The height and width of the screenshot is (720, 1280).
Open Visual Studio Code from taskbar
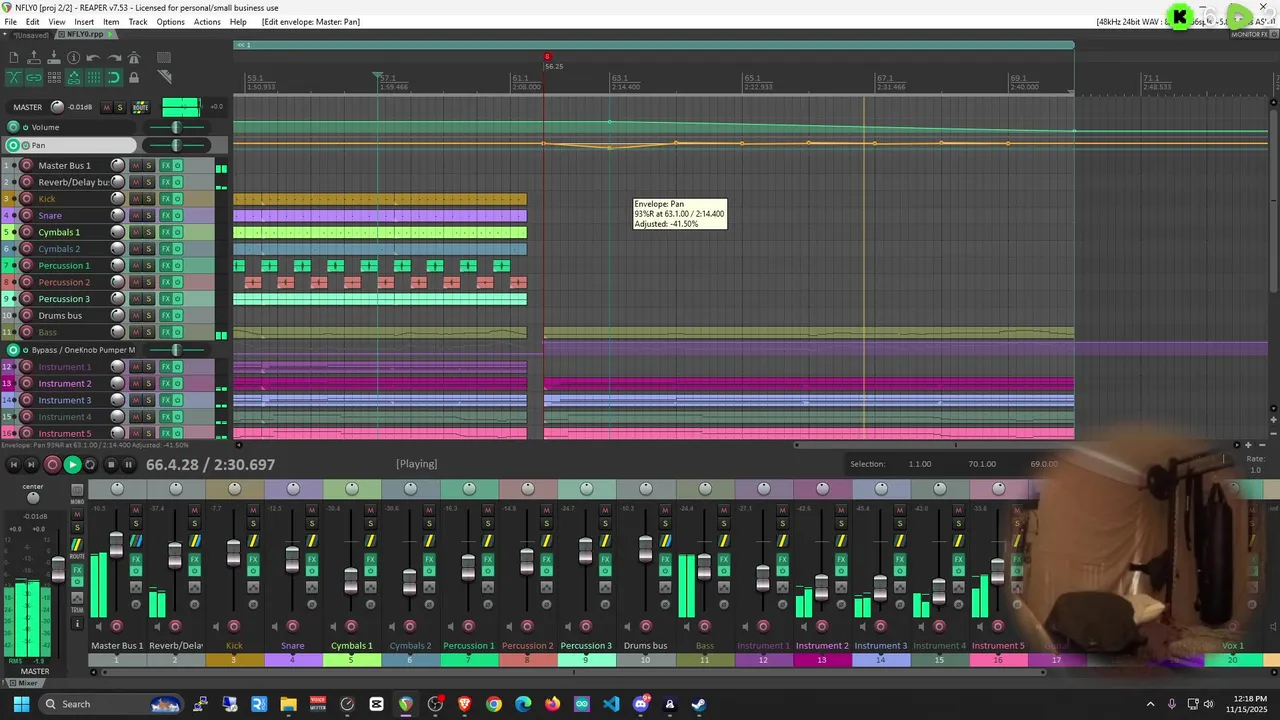coord(611,704)
